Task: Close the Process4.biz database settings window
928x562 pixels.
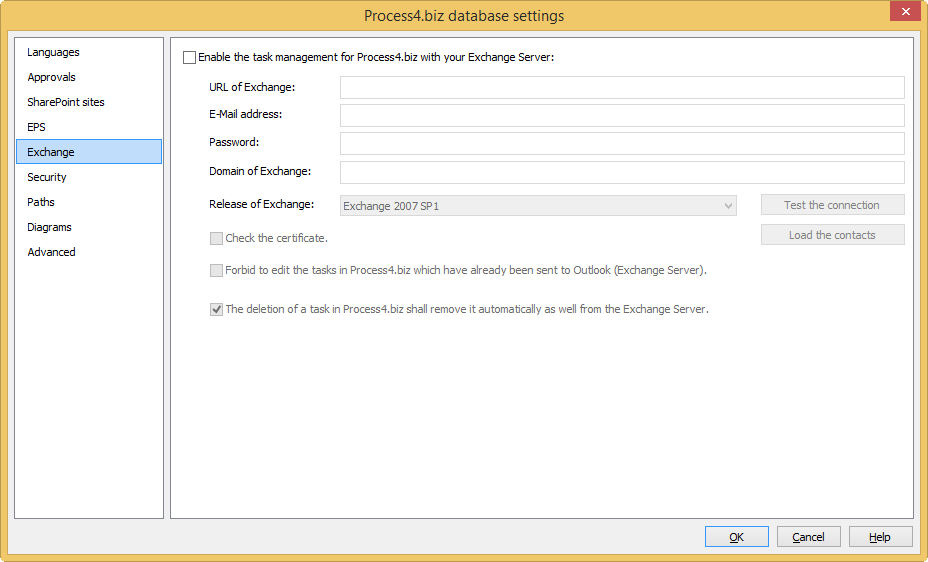Action: click(x=906, y=11)
